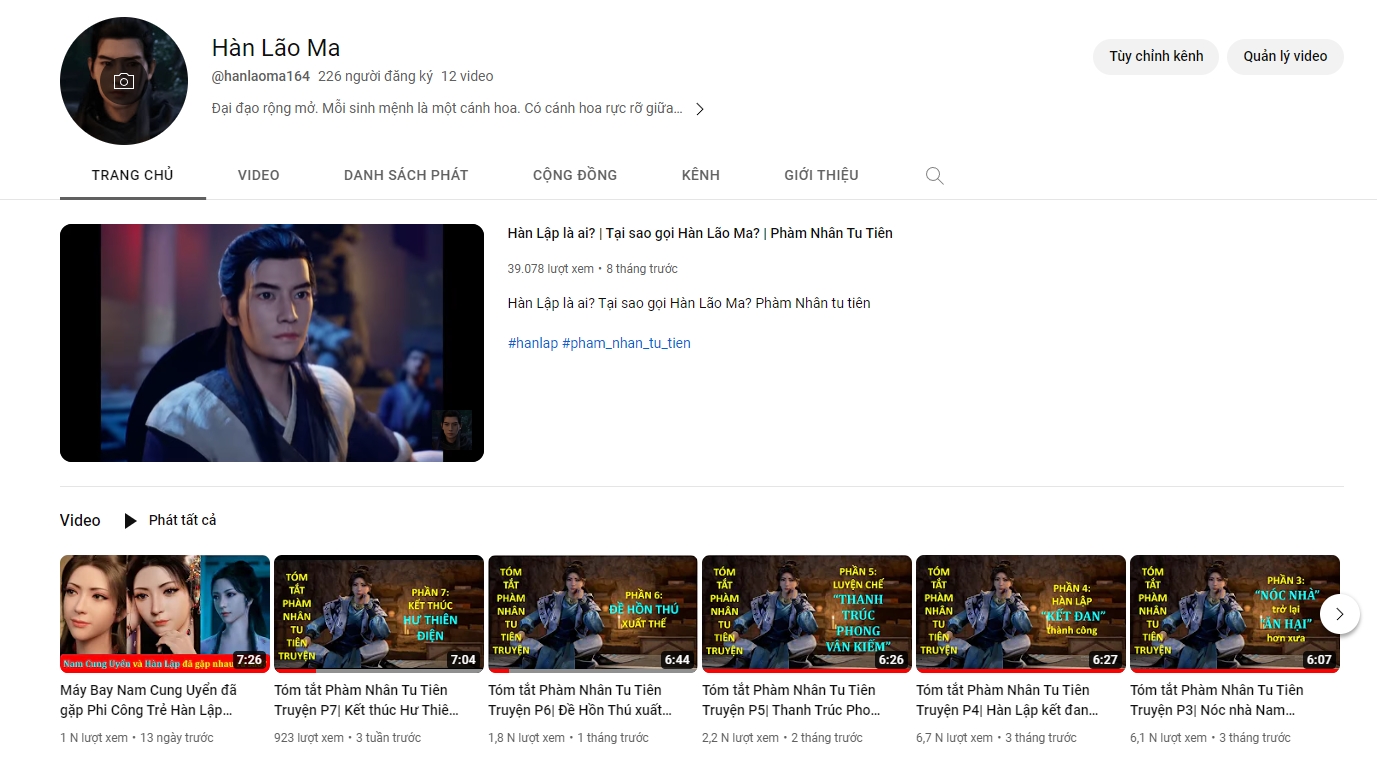Viewport: 1377px width, 768px height.
Task: Click the Phát tất cả text label
Action: 183,520
